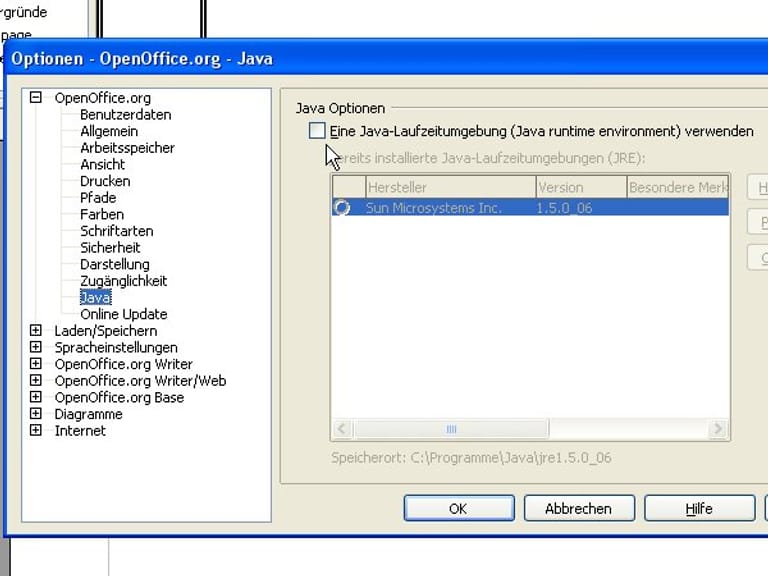Collapse the OpenOffice.org tree node
768x576 pixels.
35,97
